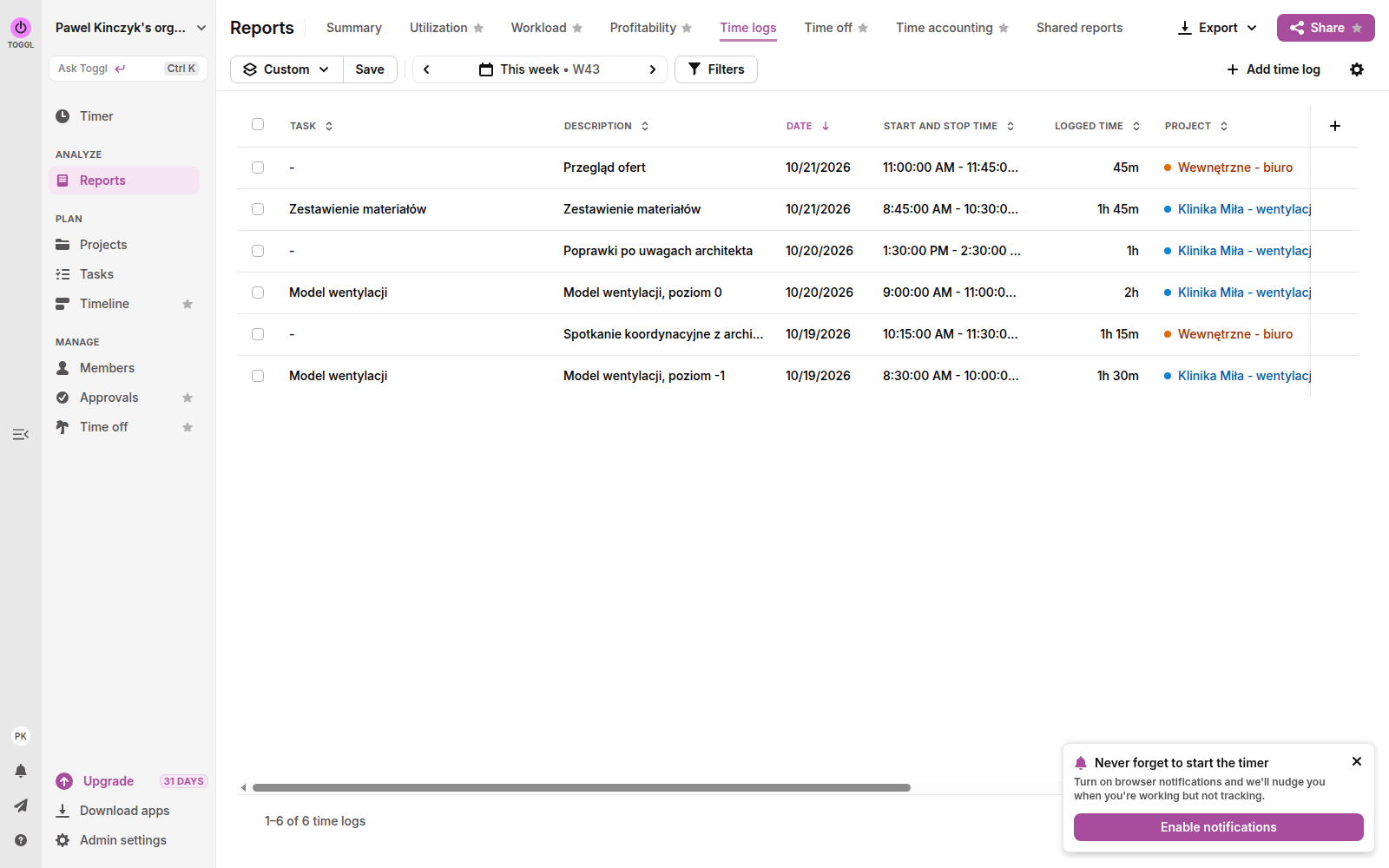Viewport: 1389px width, 868px height.
Task: Go to previous week arrow
Action: click(x=426, y=69)
